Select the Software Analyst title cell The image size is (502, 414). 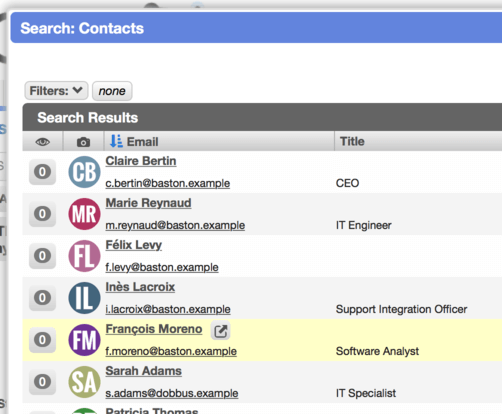[x=377, y=351]
